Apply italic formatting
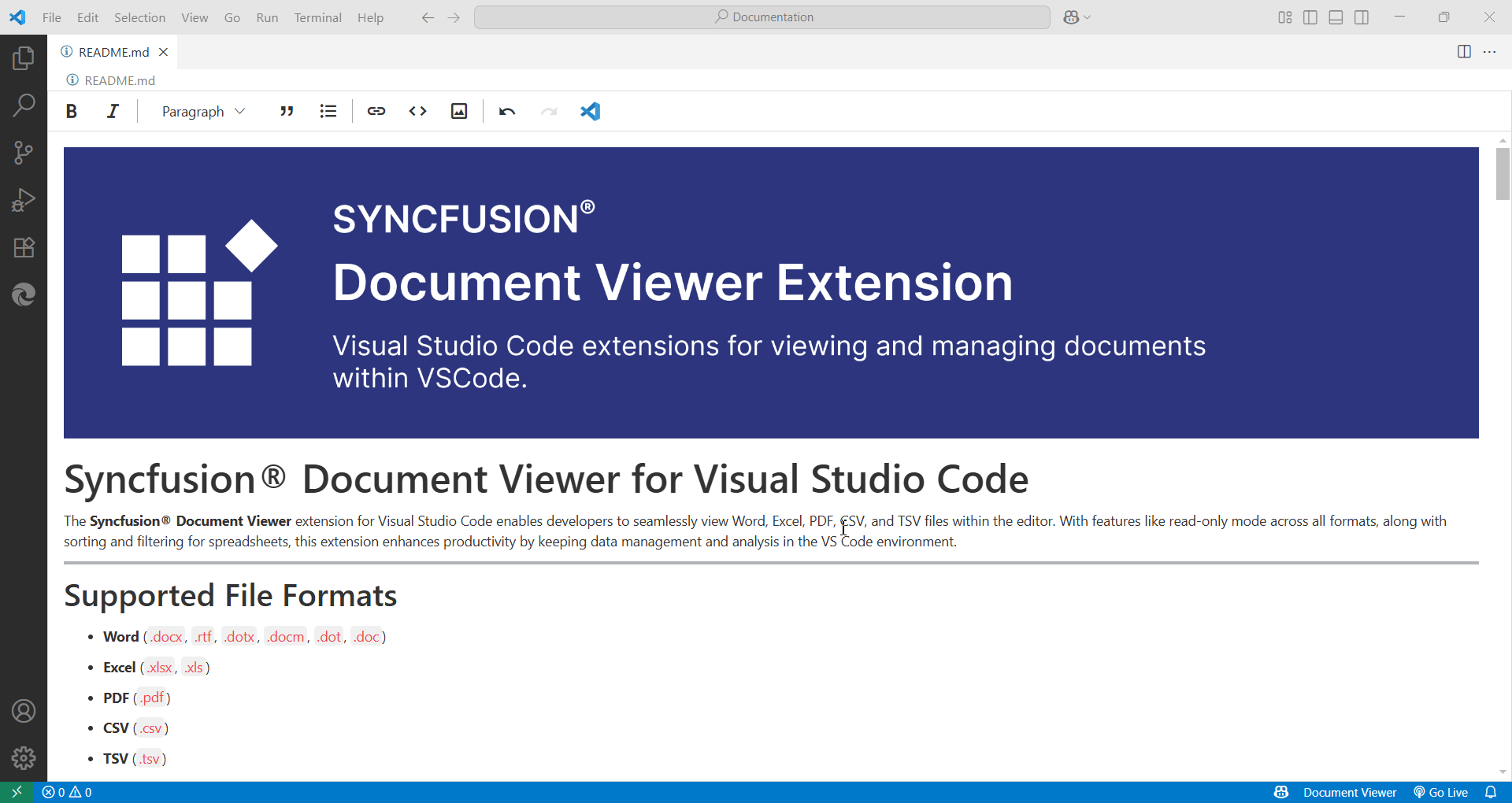 tap(113, 111)
